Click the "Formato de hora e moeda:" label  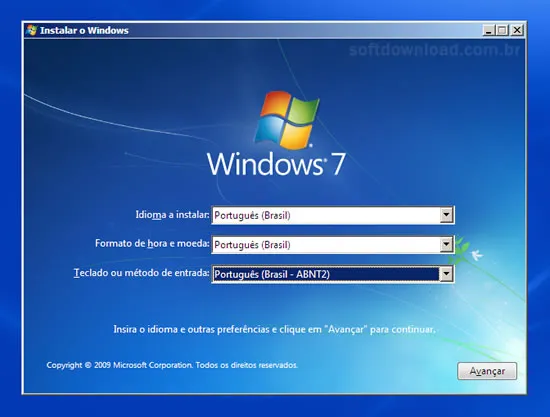point(152,243)
